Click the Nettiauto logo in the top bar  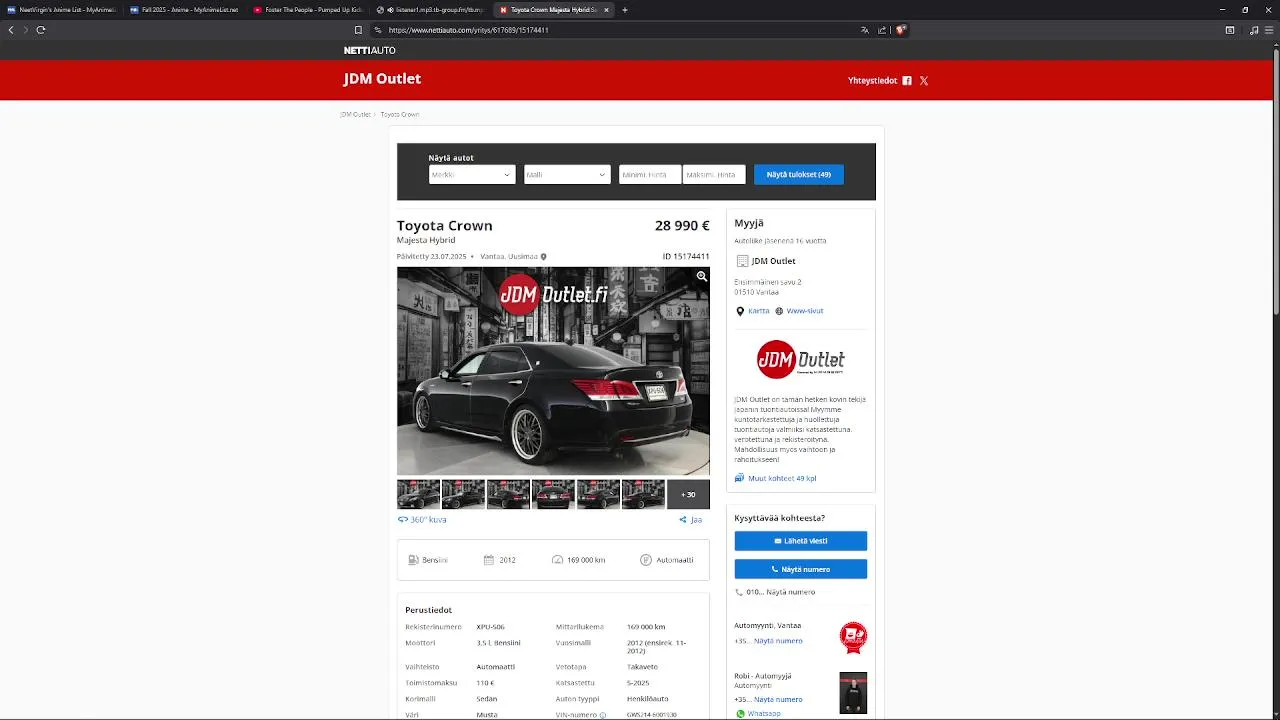370,50
